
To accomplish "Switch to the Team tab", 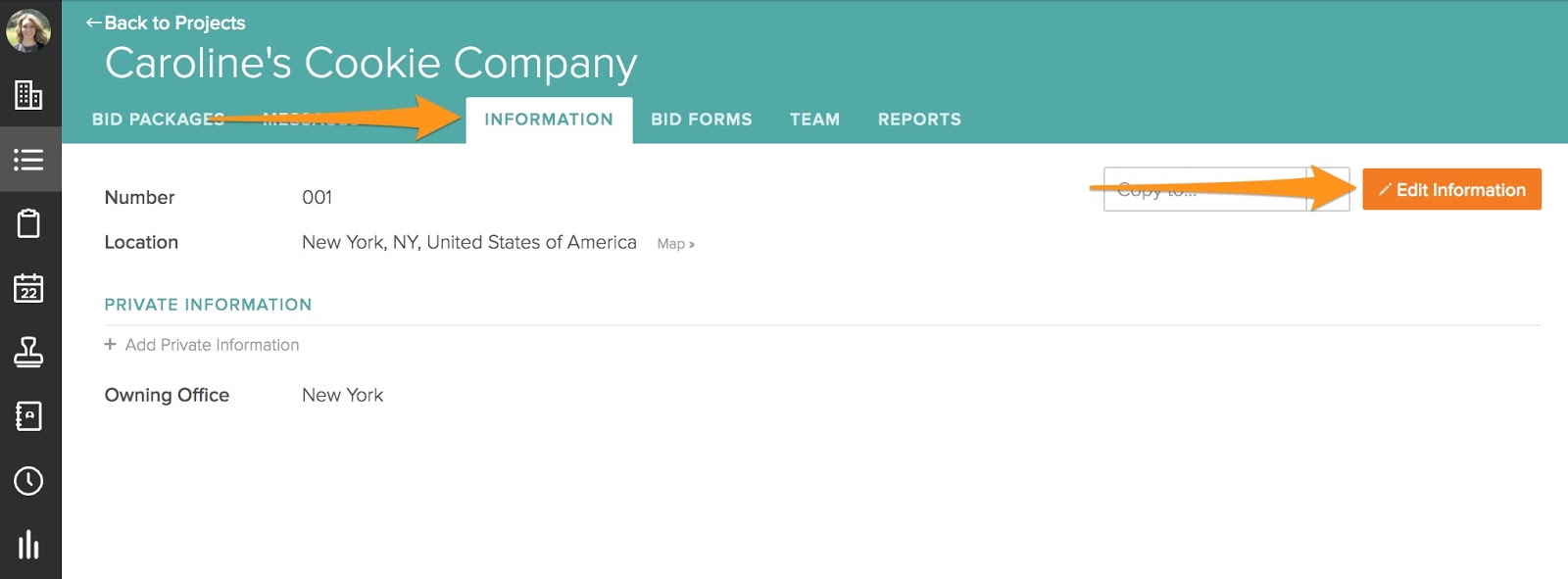I will pos(814,120).
